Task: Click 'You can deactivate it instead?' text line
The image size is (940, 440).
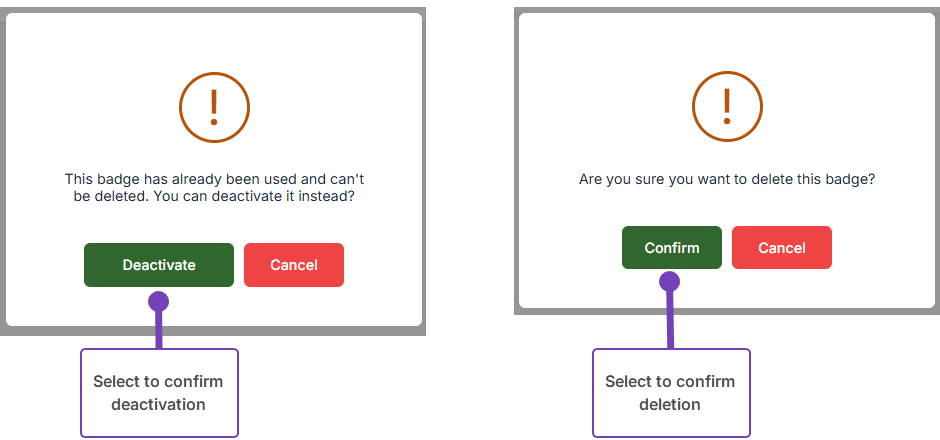Action: coord(214,197)
